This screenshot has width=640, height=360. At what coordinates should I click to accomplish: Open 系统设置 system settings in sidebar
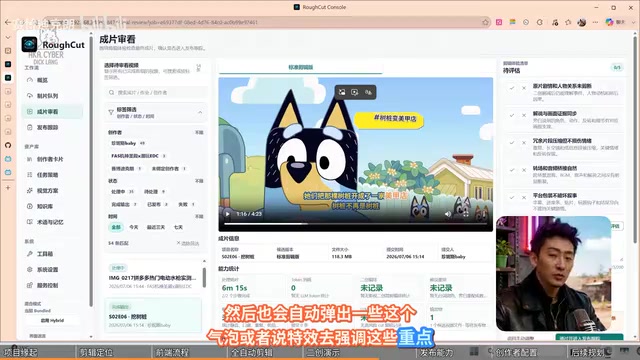click(x=52, y=269)
